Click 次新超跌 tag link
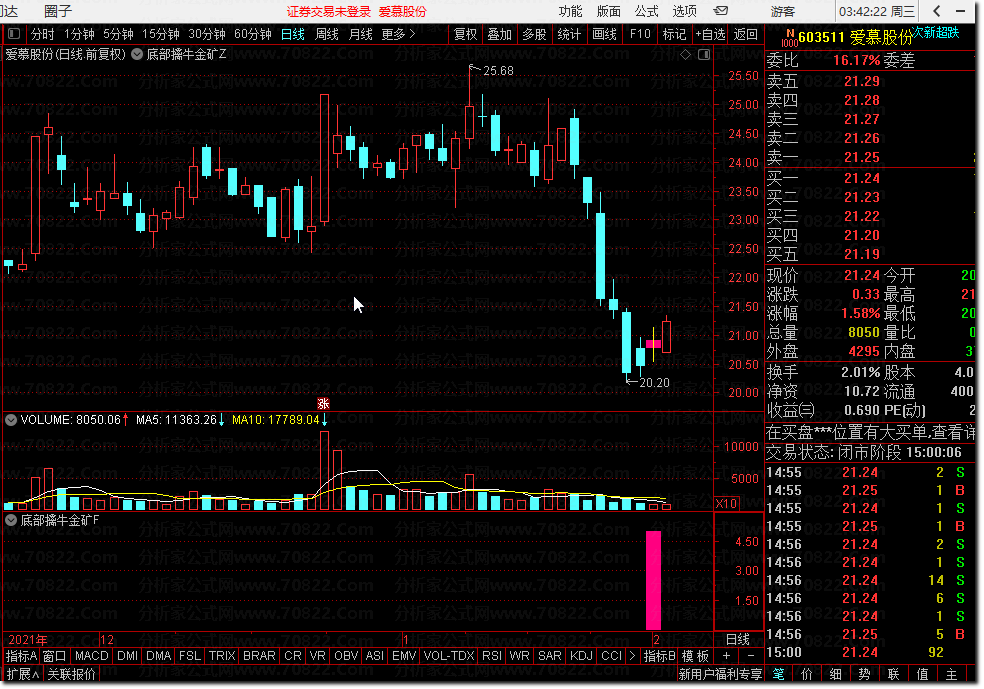The image size is (984, 689). [935, 33]
